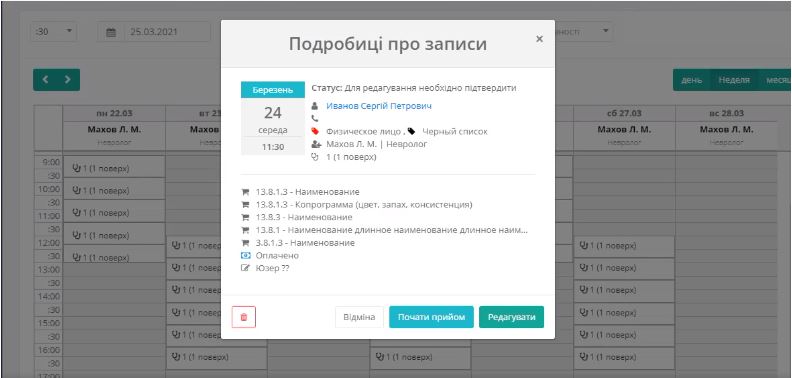Click the red tag icon near Физическое лицо
Viewport: 792px width, 378px height.
tap(316, 131)
